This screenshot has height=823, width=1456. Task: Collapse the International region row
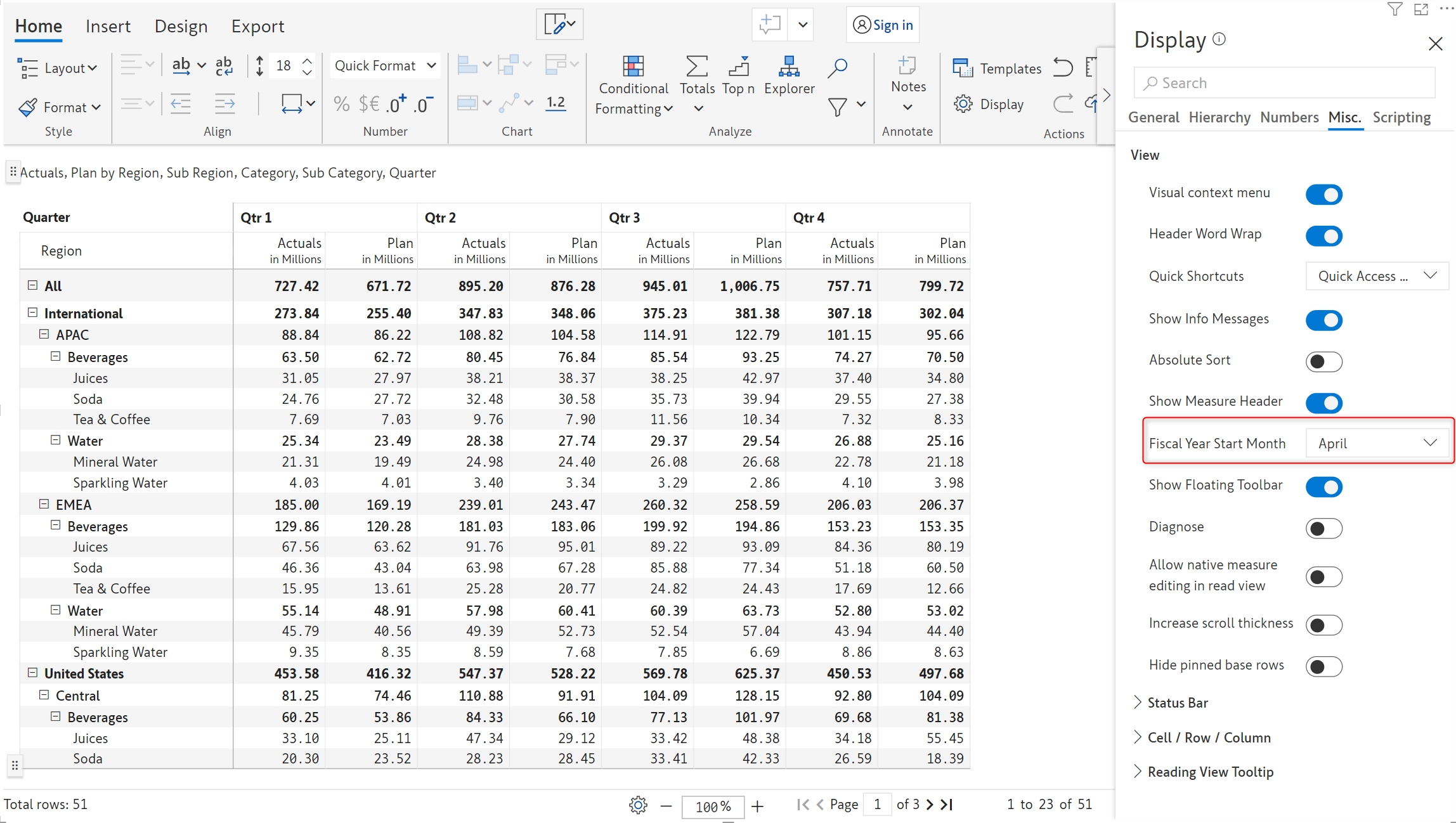[33, 313]
